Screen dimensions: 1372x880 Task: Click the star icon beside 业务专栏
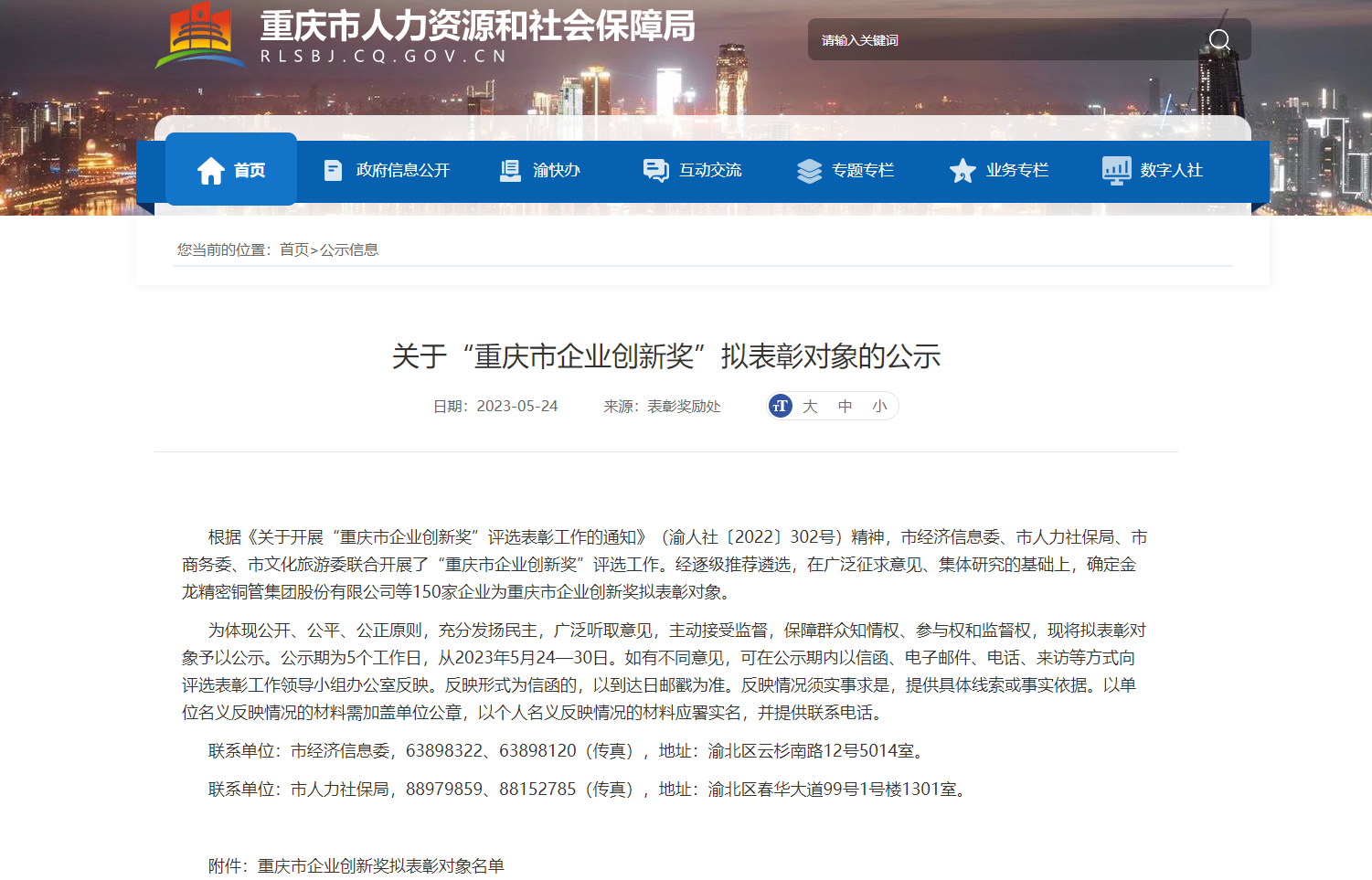click(963, 171)
